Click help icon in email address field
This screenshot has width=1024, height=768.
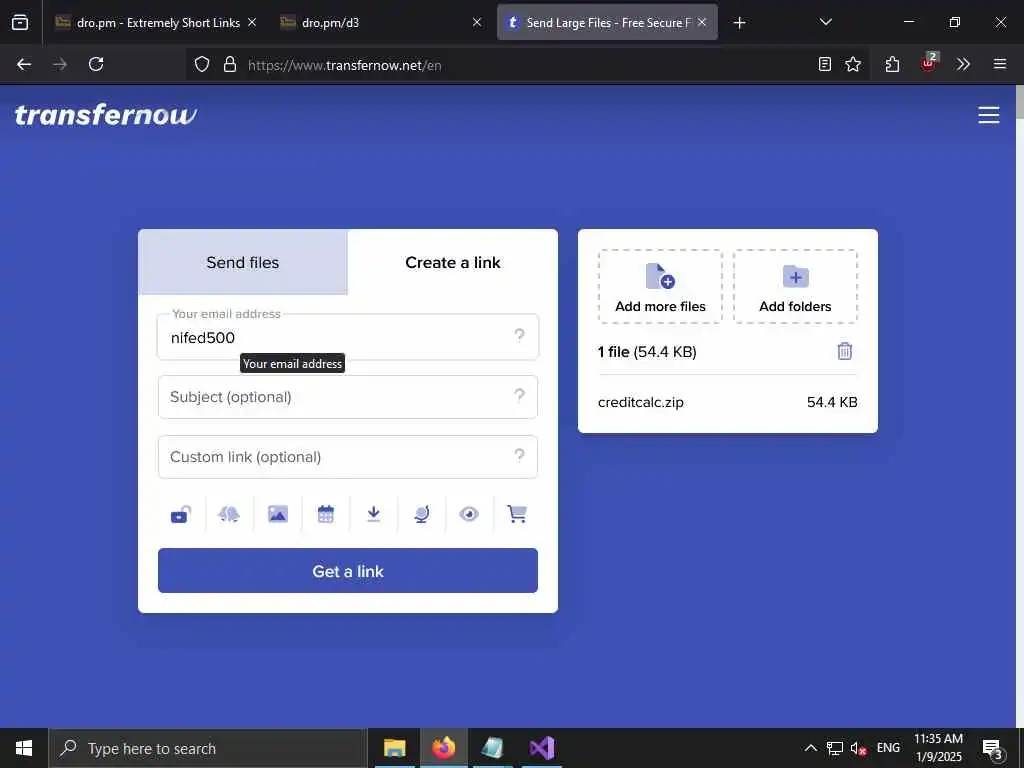(x=519, y=336)
